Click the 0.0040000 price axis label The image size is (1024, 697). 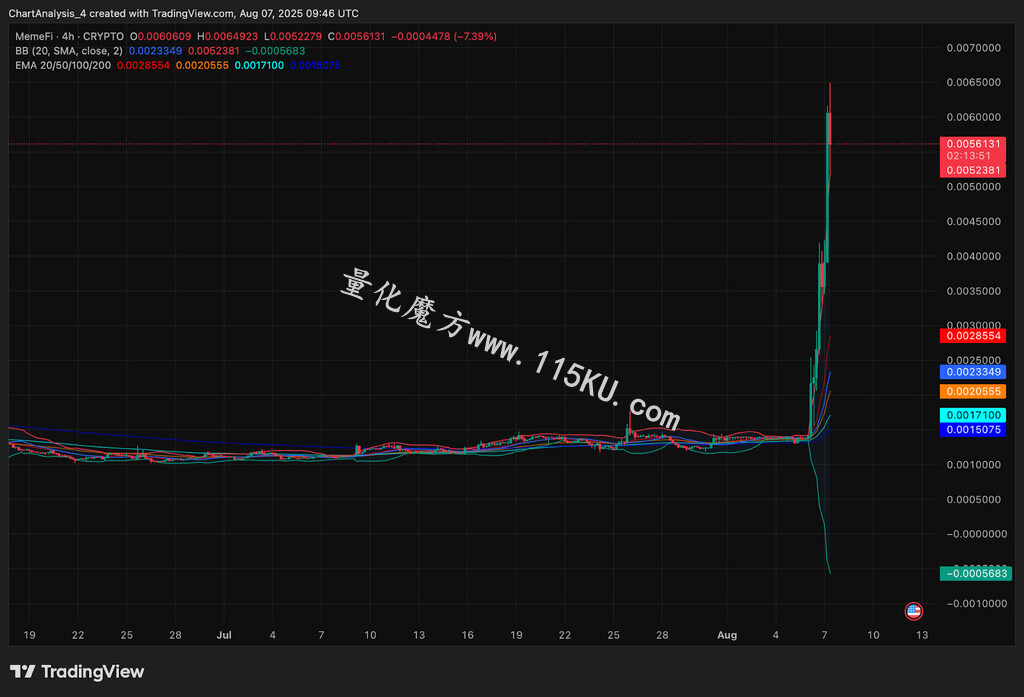pyautogui.click(x=974, y=256)
